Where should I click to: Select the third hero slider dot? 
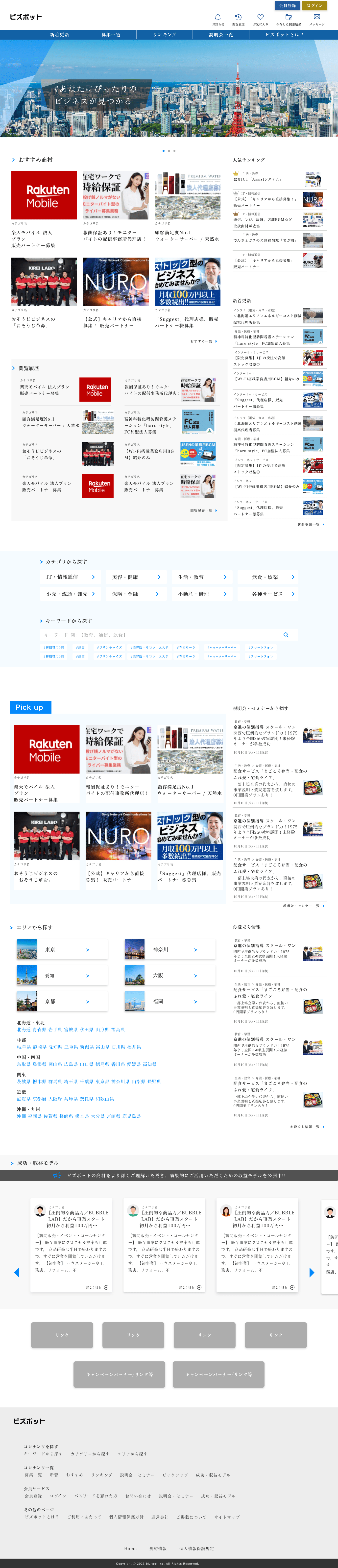[x=174, y=151]
